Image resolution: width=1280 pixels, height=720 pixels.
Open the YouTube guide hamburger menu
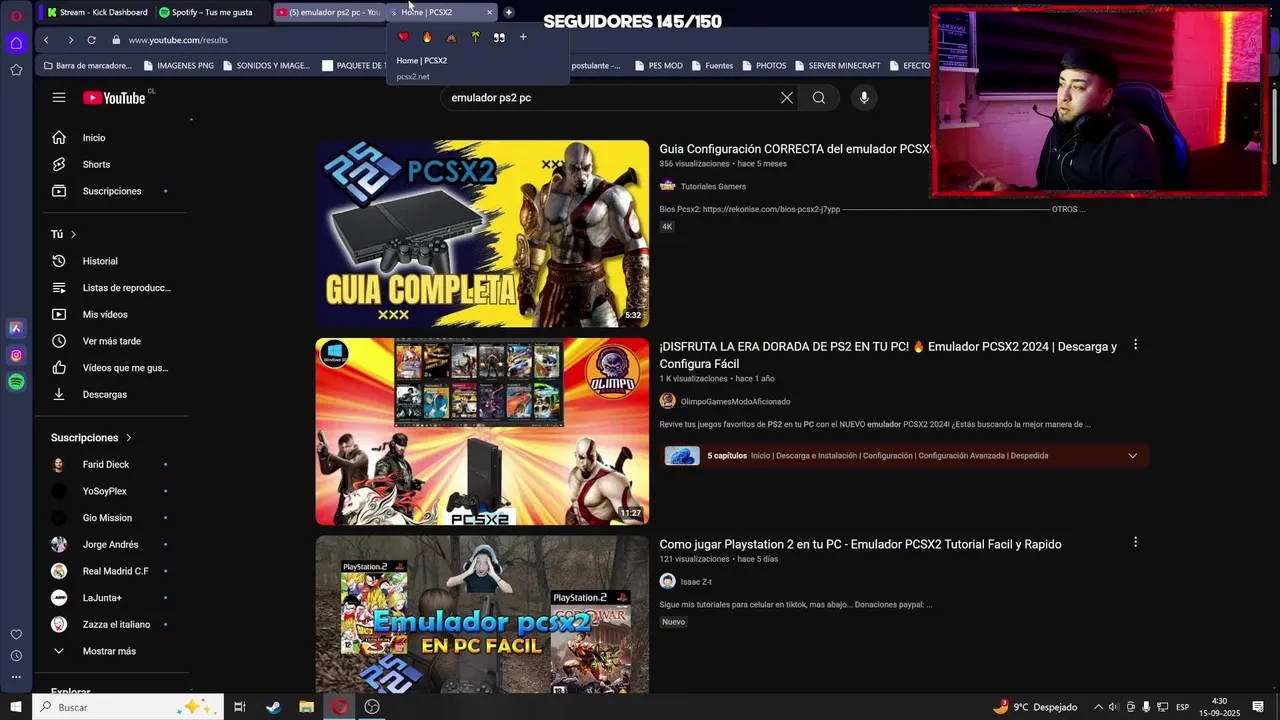[59, 97]
